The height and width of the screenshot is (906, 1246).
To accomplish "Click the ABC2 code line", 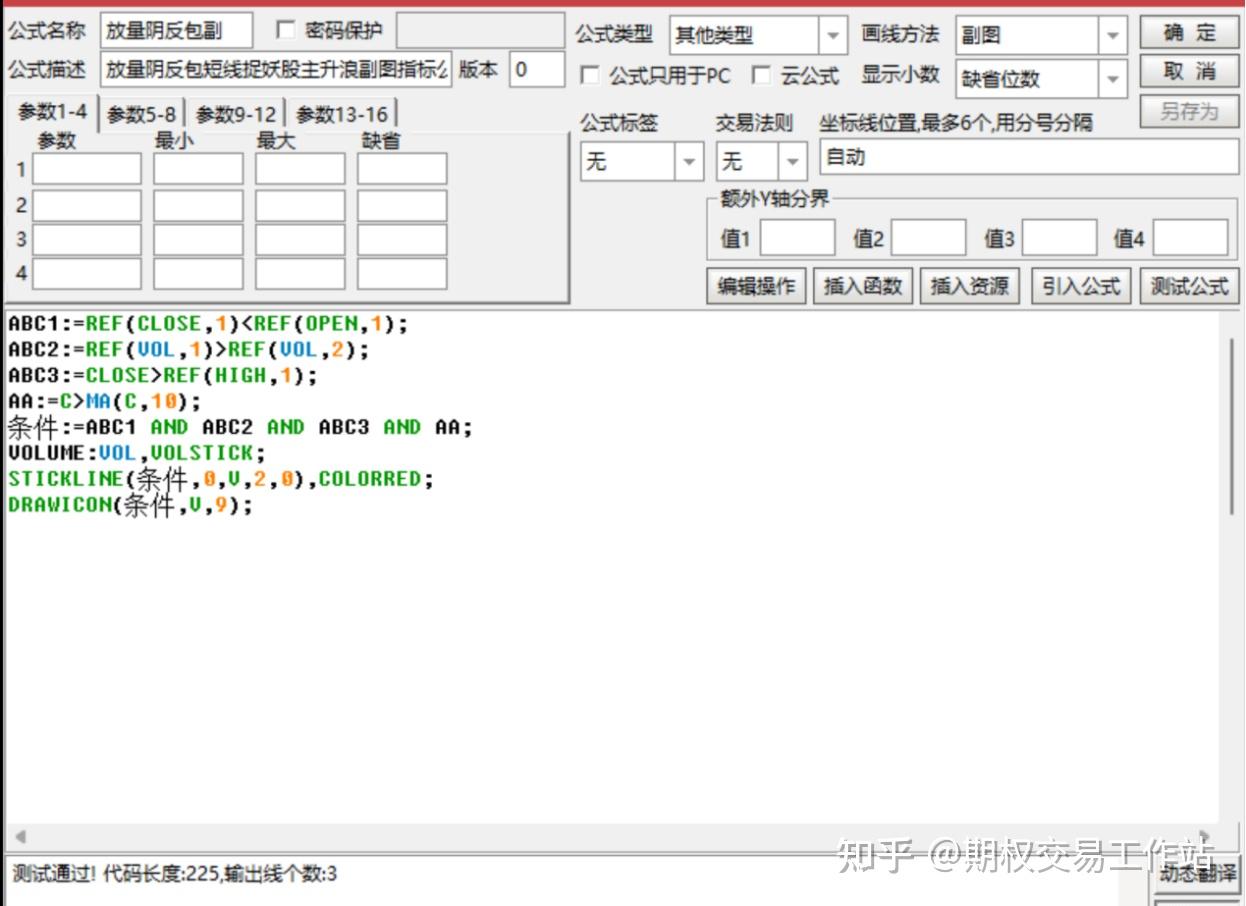I will pyautogui.click(x=188, y=350).
